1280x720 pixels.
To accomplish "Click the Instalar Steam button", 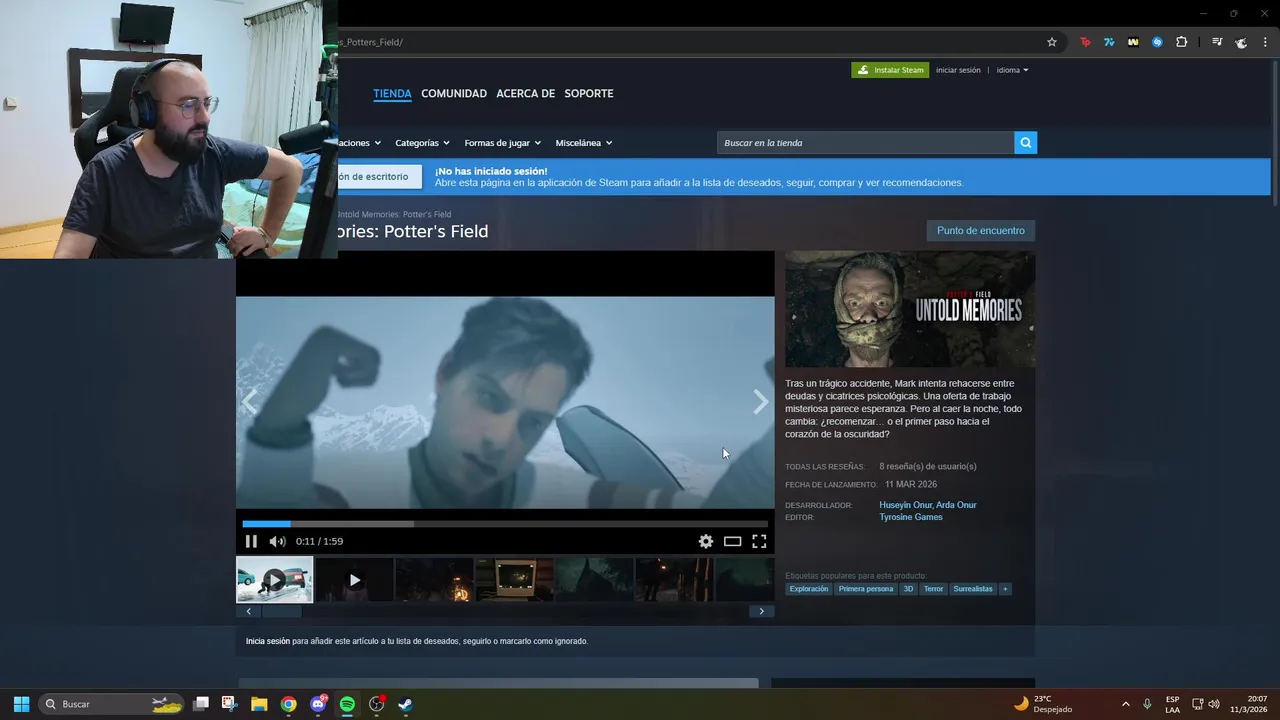I will 890,70.
